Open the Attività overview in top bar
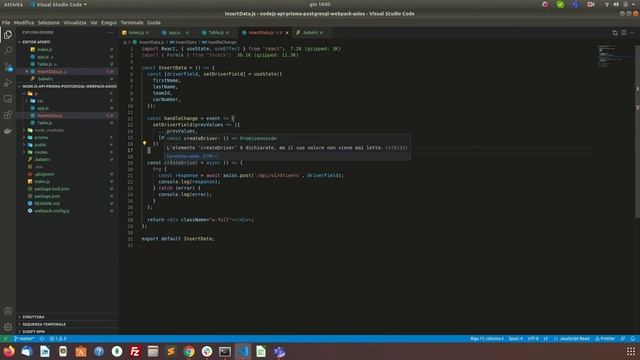 pyautogui.click(x=13, y=4)
